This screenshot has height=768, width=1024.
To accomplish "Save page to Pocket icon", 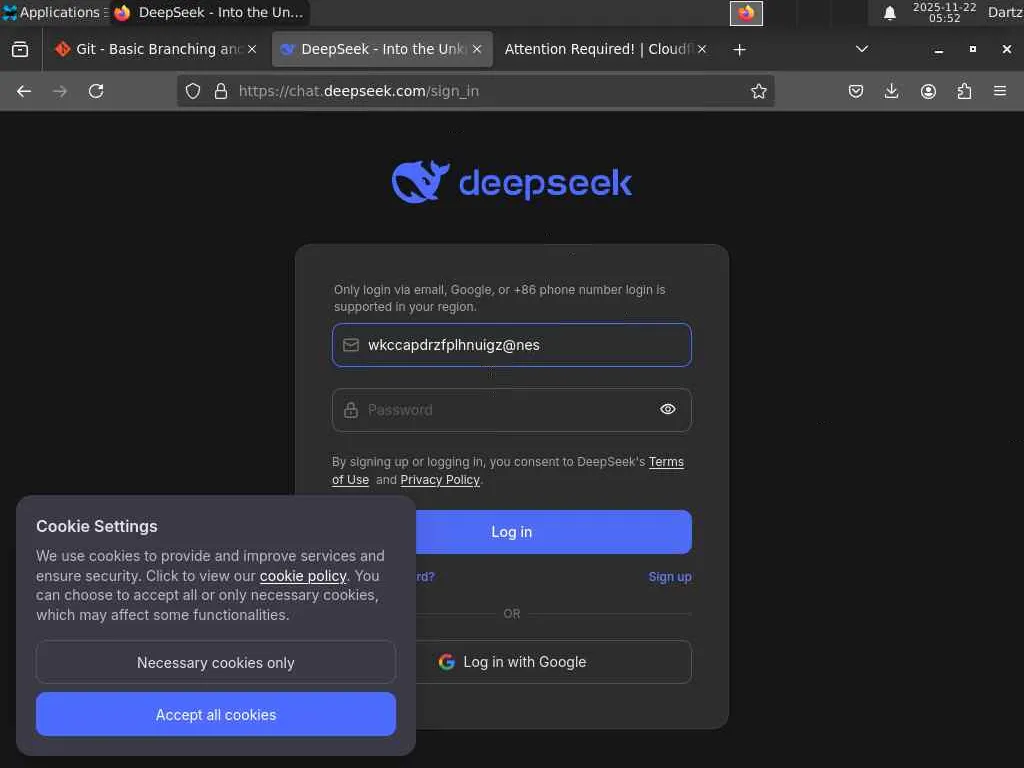I will [856, 91].
